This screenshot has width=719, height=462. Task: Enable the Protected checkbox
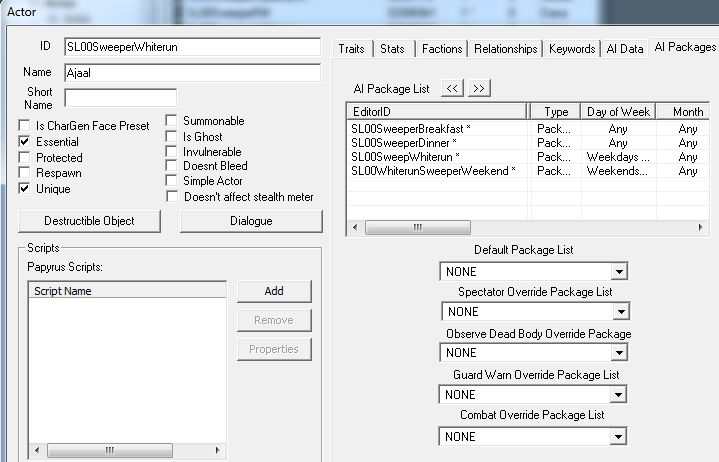[x=24, y=158]
